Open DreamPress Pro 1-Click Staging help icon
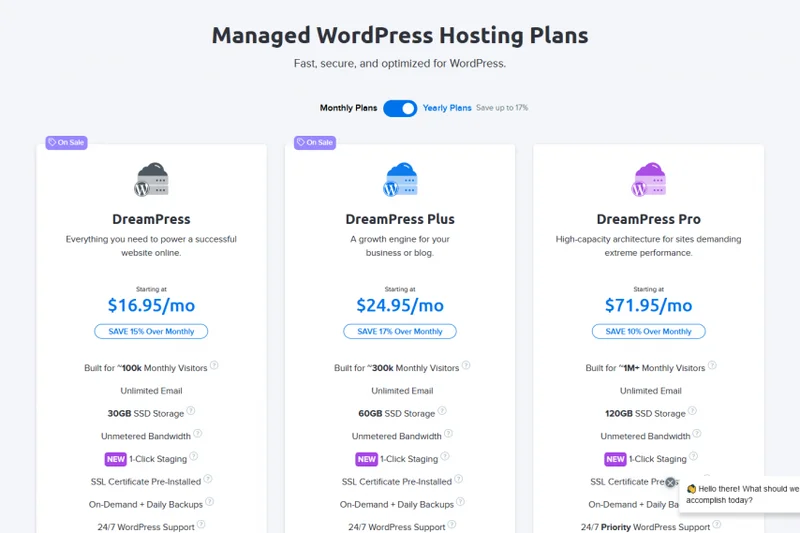 [x=693, y=456]
